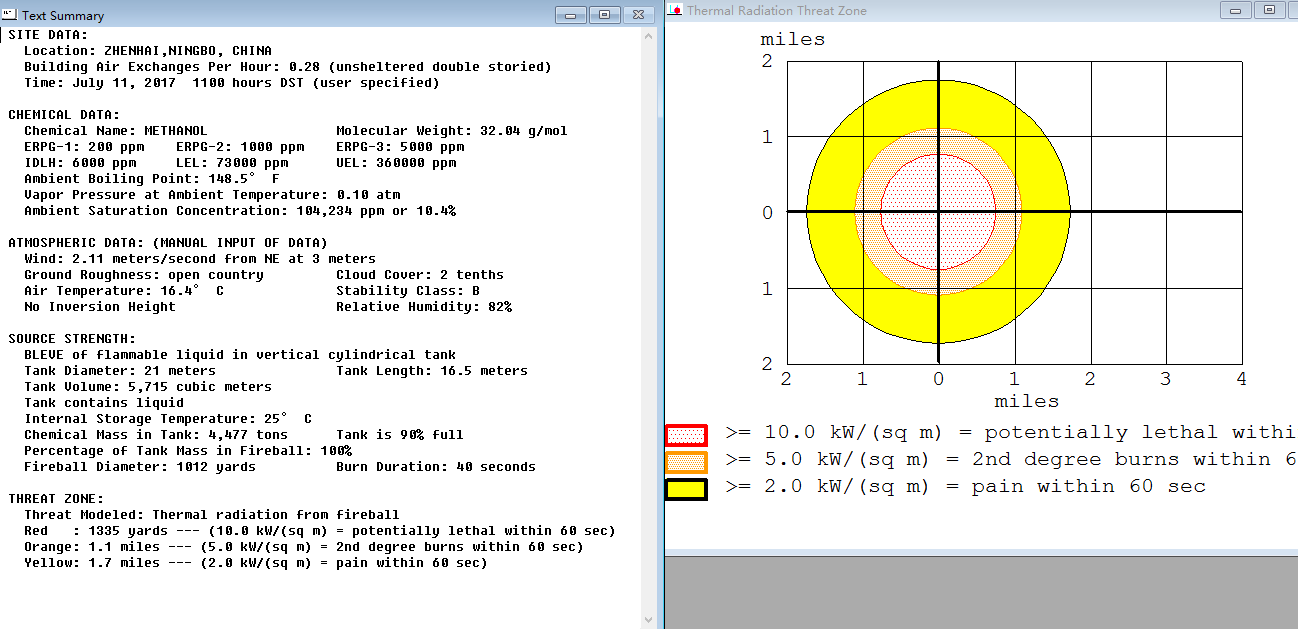Image resolution: width=1298 pixels, height=629 pixels.
Task: Click 'Tank Diameter: 21 meters' text
Action: [x=119, y=371]
